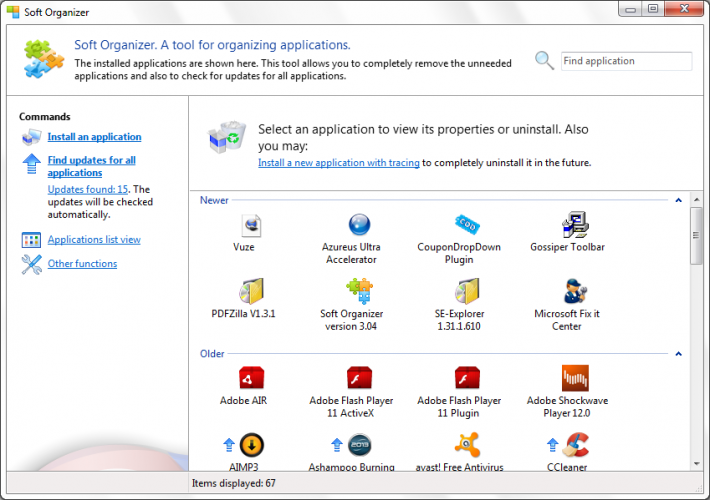Click the scrollbar up arrow

[x=696, y=199]
